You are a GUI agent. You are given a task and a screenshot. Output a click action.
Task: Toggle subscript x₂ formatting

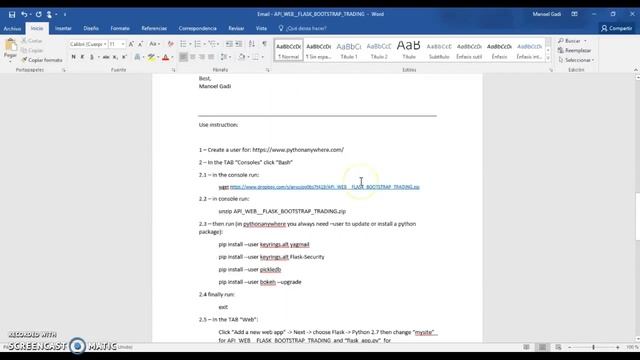(115, 57)
